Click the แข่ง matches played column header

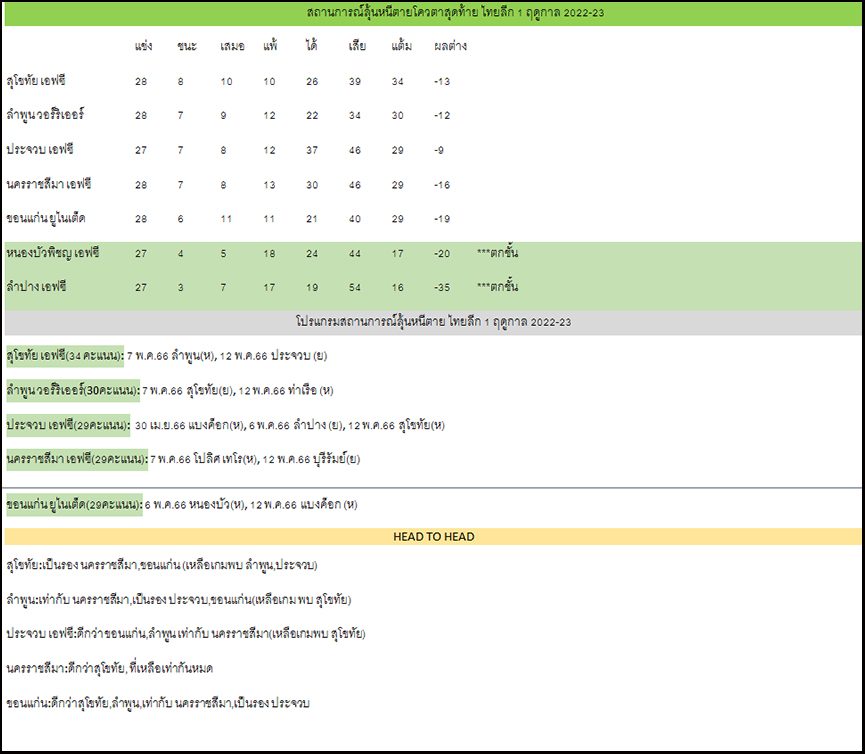coord(144,46)
